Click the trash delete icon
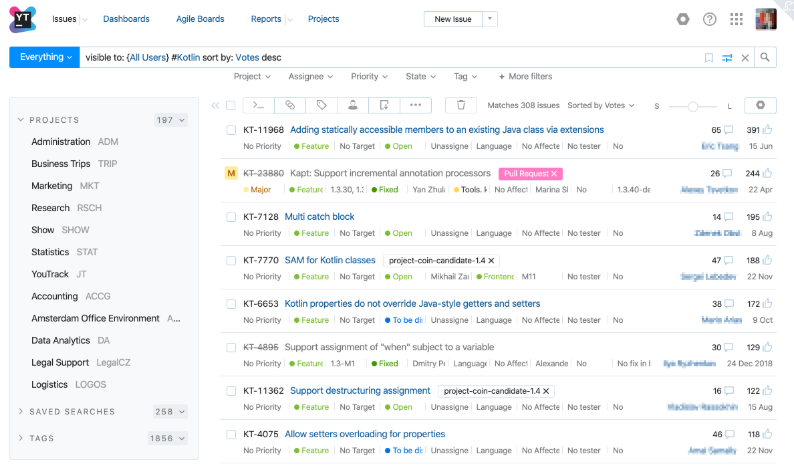The image size is (794, 468). click(460, 105)
